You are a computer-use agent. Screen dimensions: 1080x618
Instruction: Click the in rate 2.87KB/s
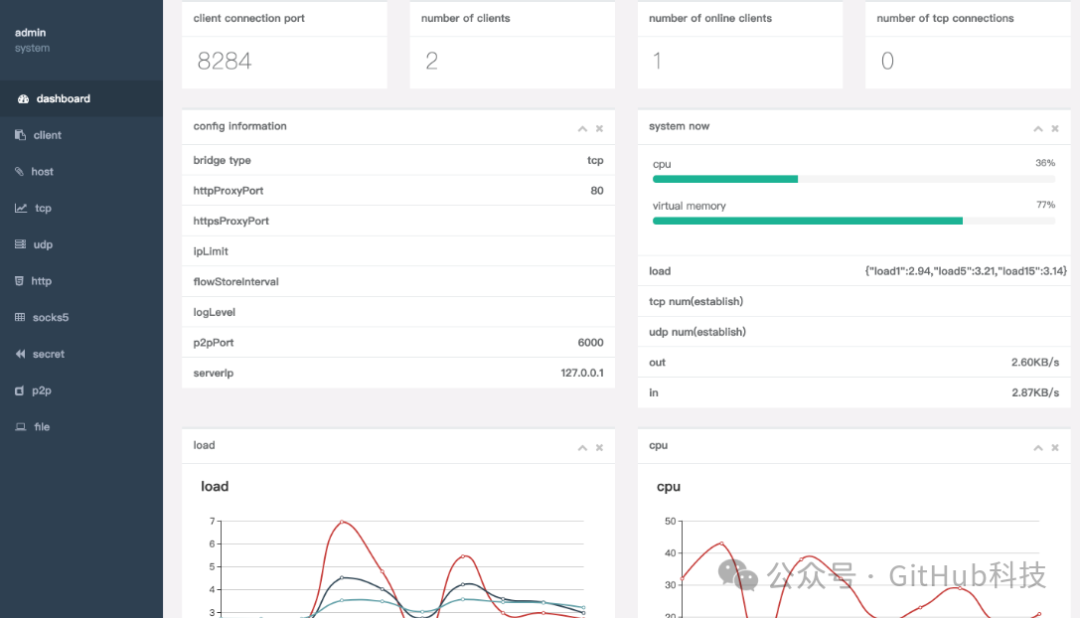(1035, 393)
